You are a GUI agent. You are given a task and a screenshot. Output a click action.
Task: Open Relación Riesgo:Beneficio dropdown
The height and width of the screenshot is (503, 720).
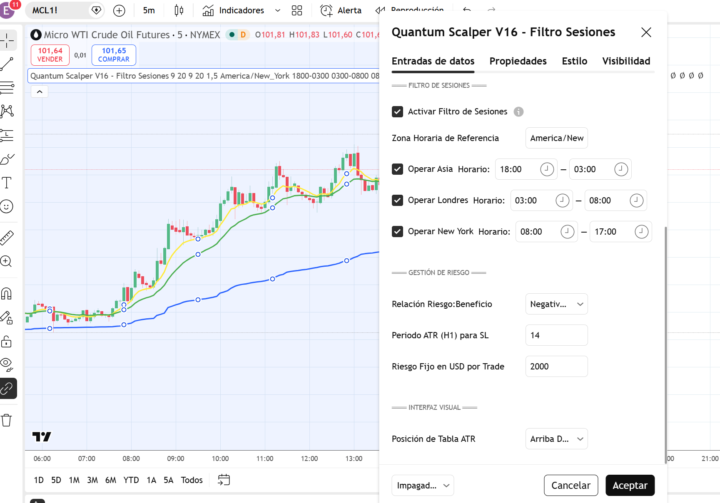coord(556,304)
